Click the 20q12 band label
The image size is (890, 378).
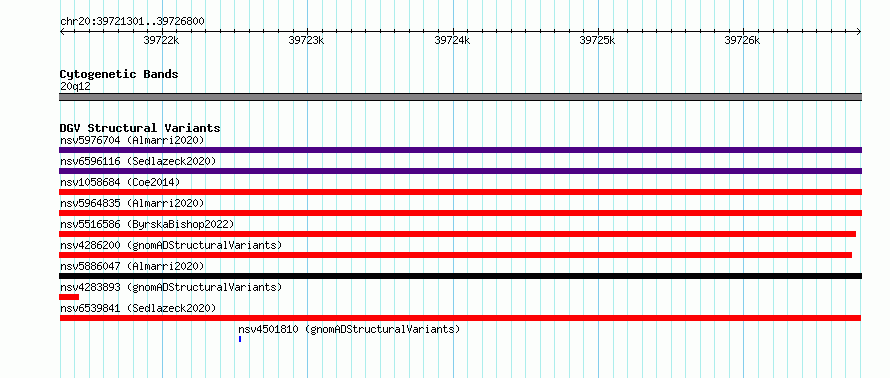tap(75, 87)
